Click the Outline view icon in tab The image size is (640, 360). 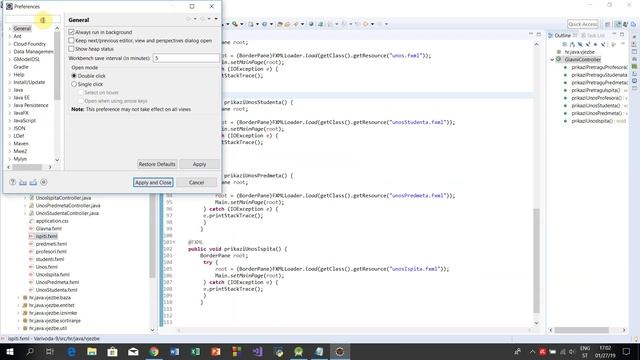pos(551,36)
